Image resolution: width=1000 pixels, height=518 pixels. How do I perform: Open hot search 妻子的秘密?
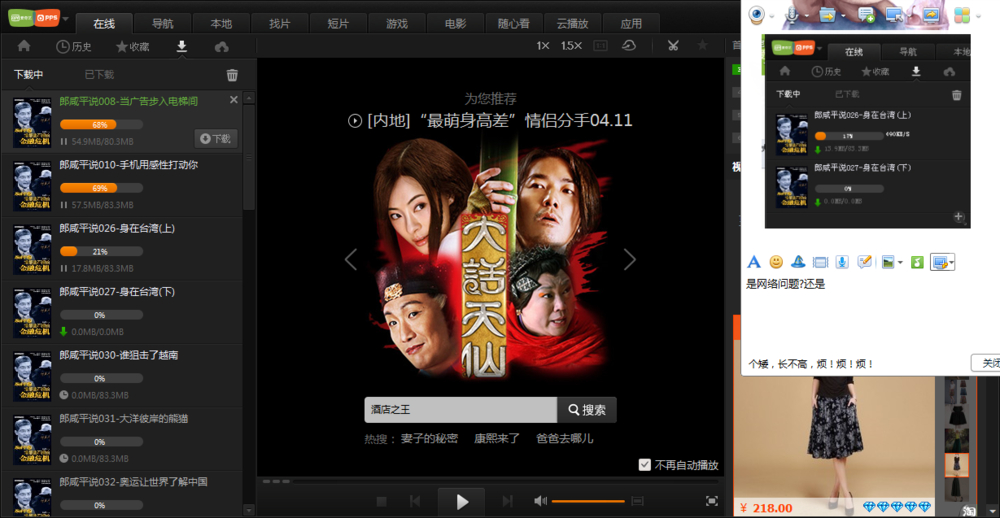(x=429, y=439)
